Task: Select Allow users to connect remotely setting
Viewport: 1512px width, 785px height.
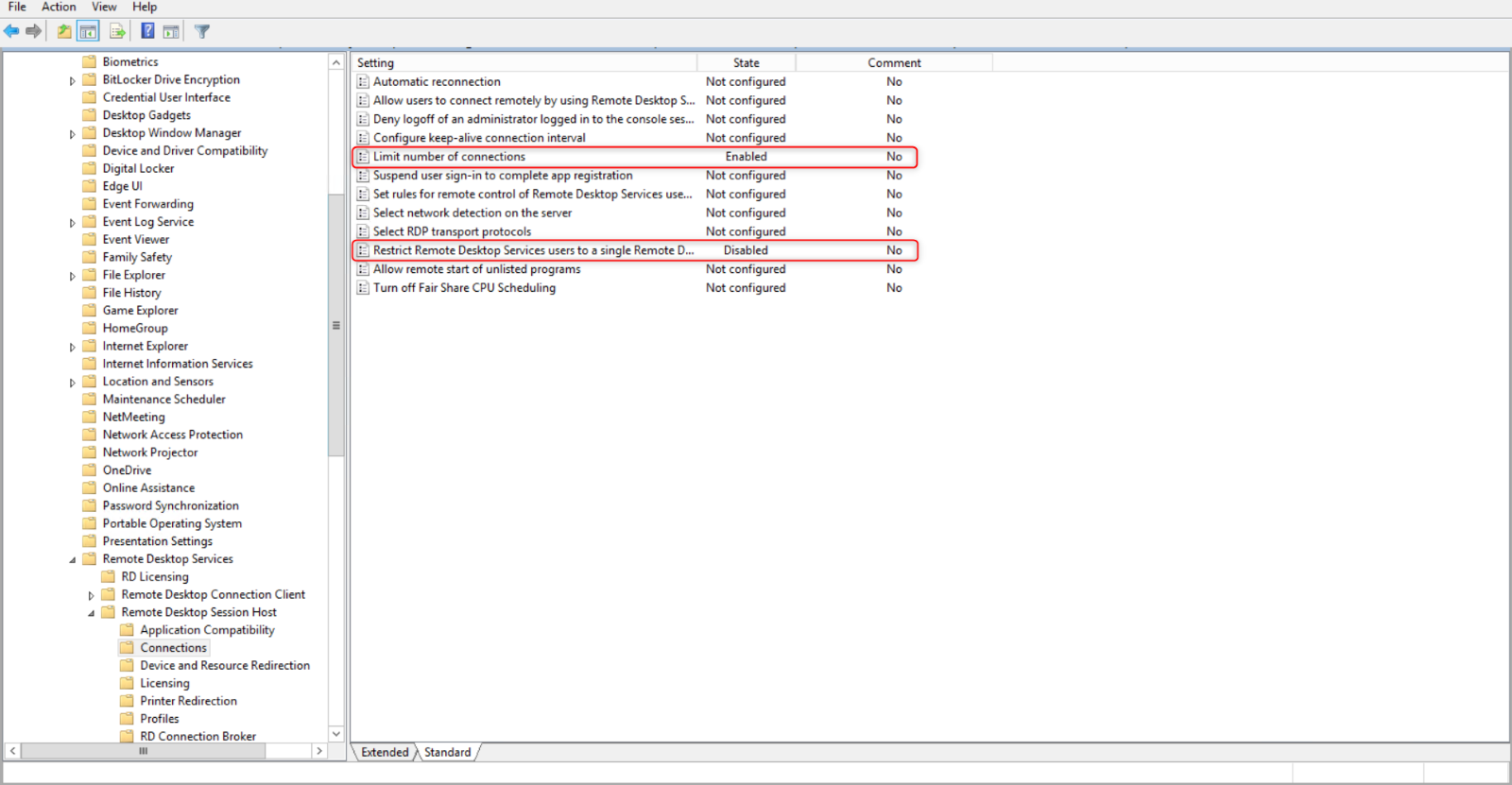Action: click(534, 100)
